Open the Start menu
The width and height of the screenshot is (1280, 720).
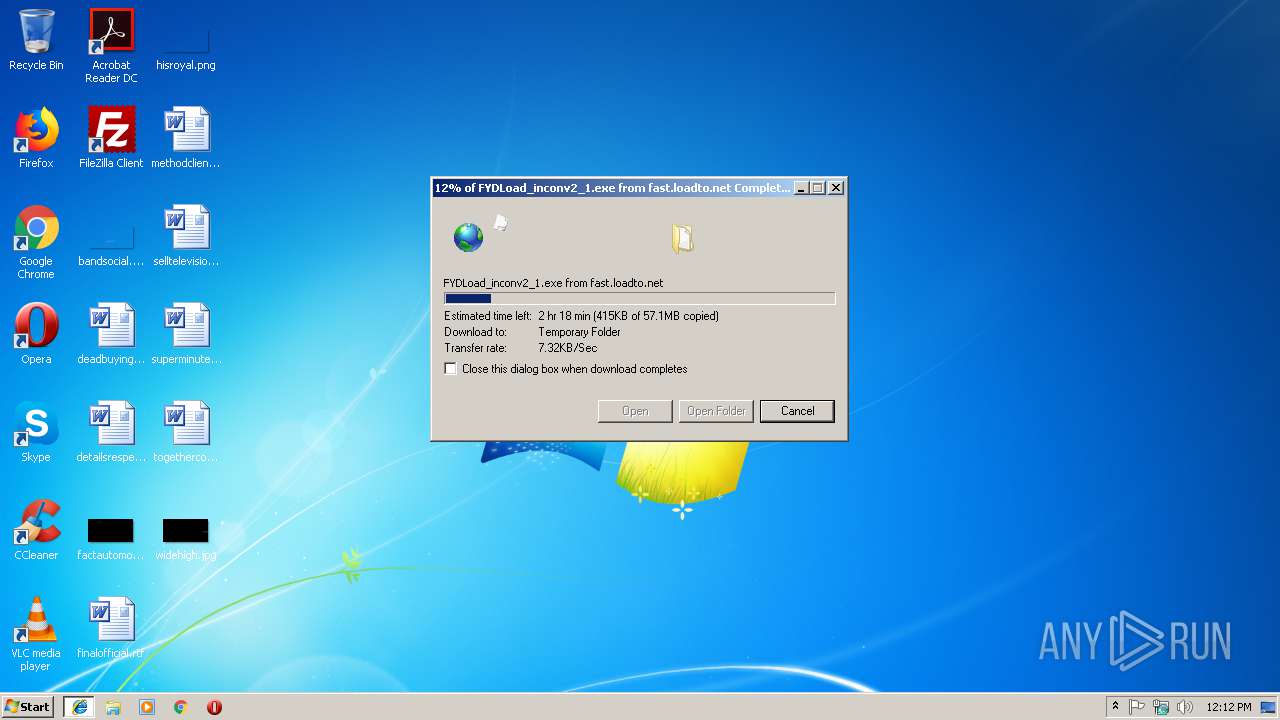28,707
